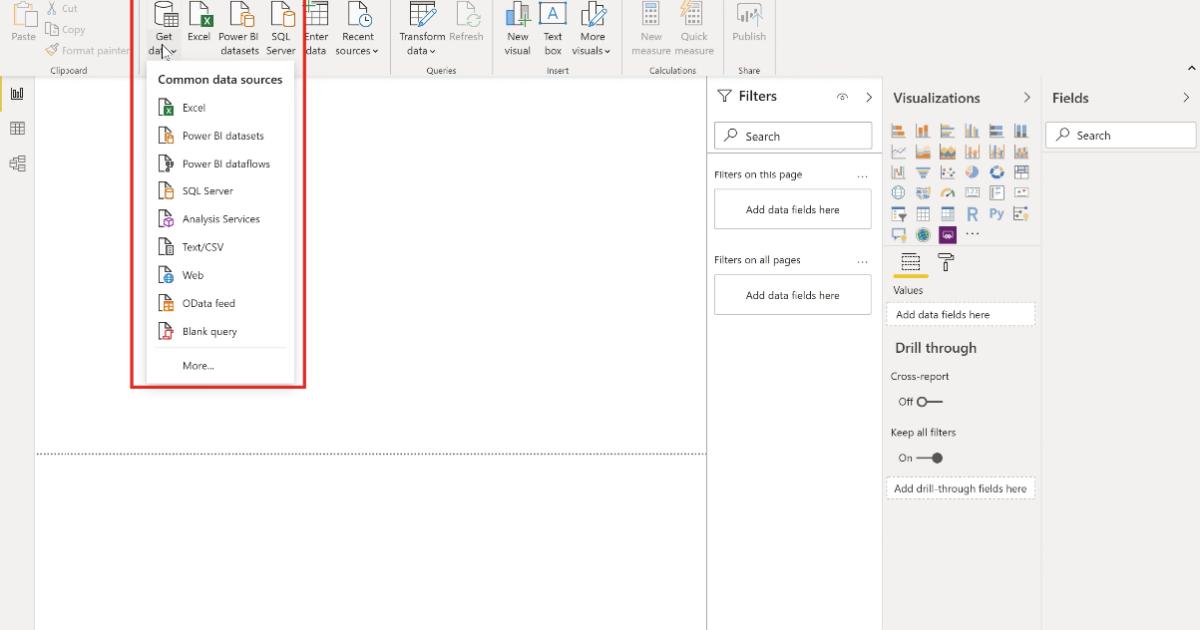Click the Fields pane search box
Viewport: 1200px width, 630px height.
[x=1120, y=134]
